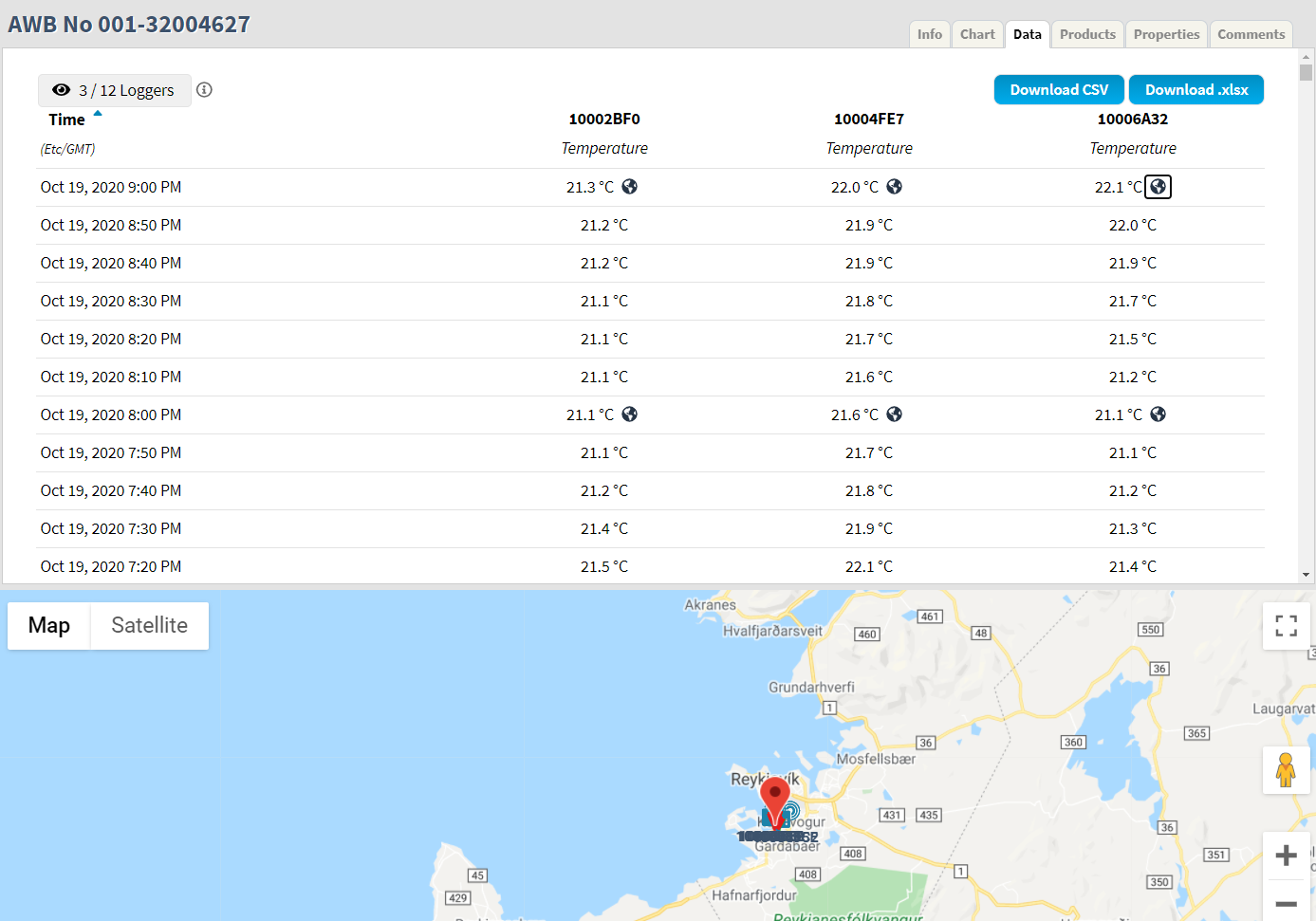Select row Oct 19, 2020 8:10 PM

(x=650, y=378)
